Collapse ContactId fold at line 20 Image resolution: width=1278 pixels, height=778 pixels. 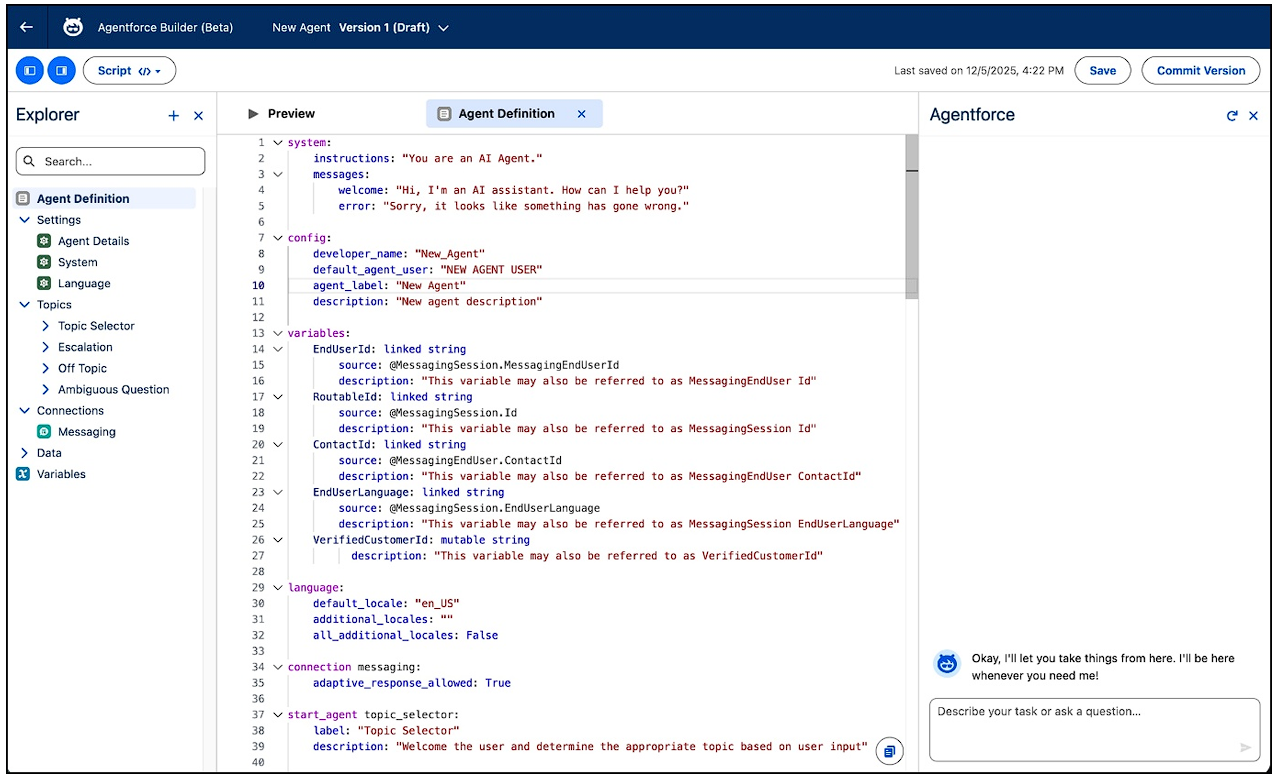(278, 445)
